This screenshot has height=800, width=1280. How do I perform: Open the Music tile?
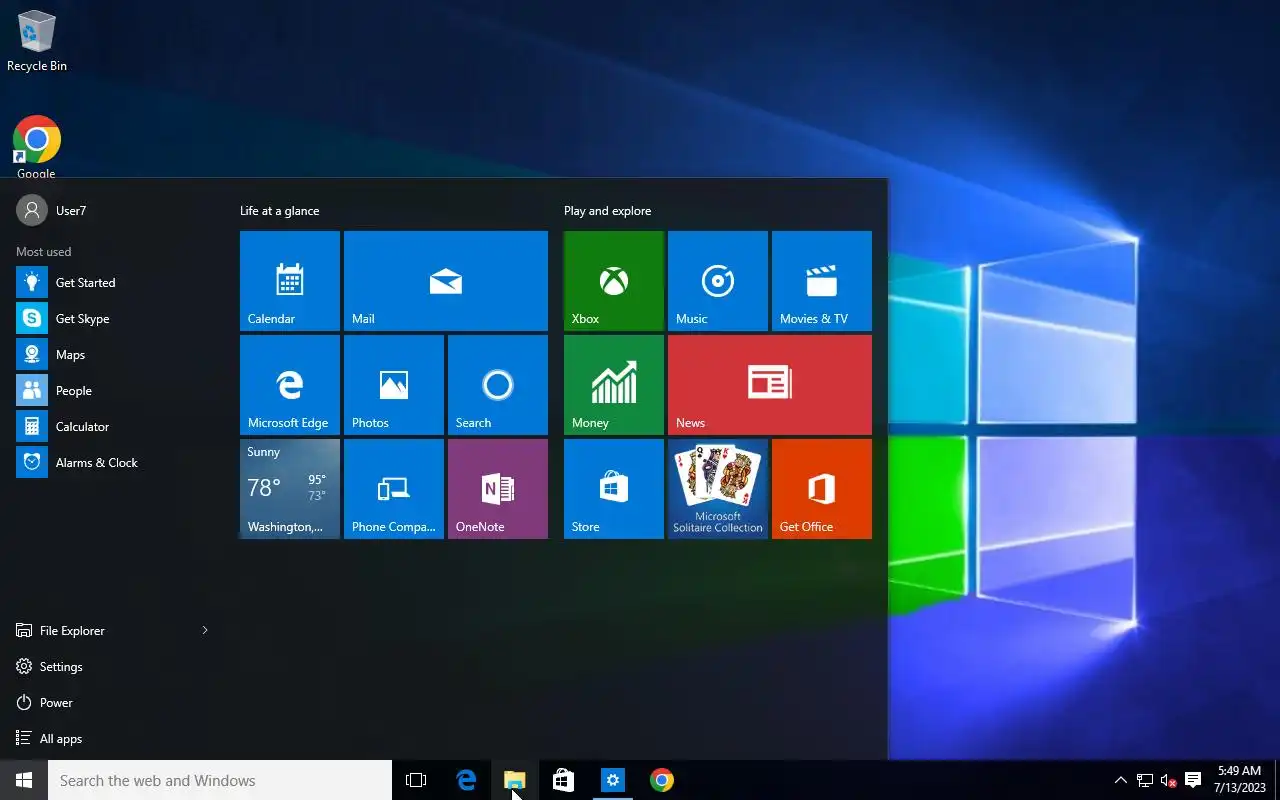point(718,281)
